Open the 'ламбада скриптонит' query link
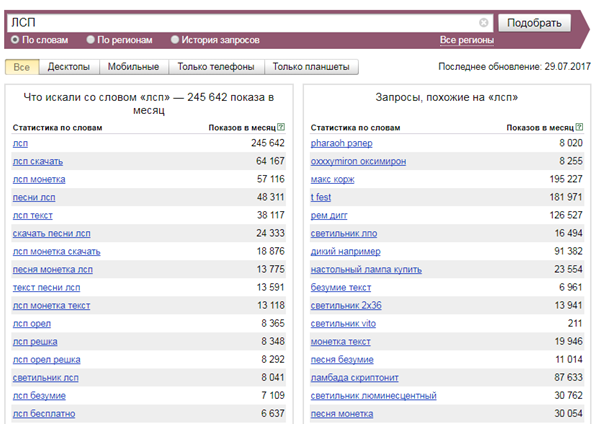The width and height of the screenshot is (595, 426). 354,378
